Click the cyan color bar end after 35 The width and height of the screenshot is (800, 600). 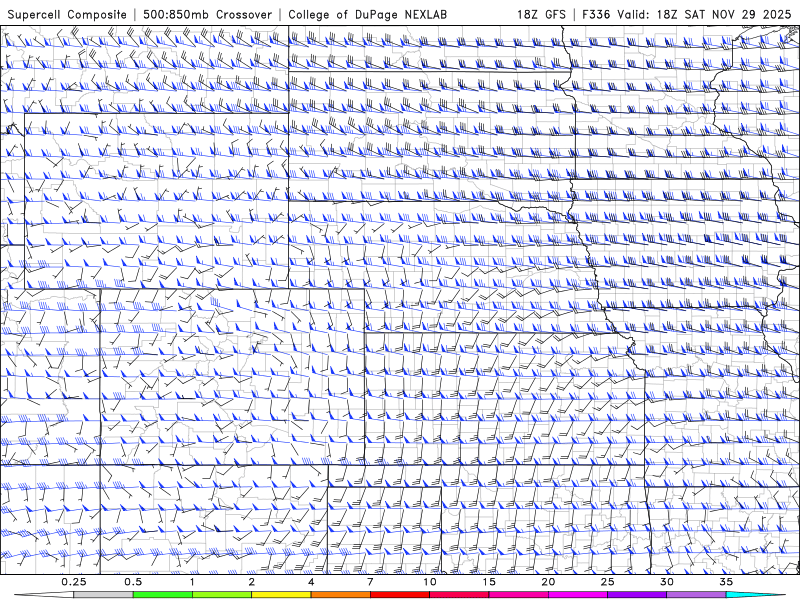(755, 594)
